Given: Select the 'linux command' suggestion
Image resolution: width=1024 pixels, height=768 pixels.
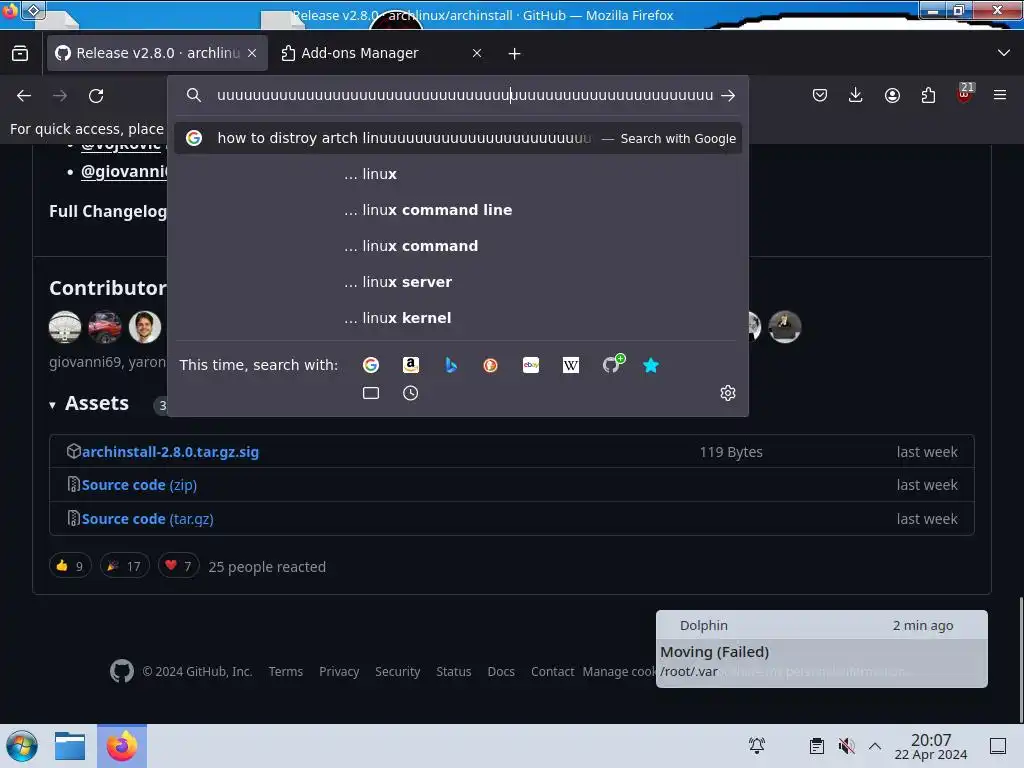Looking at the screenshot, I should pyautogui.click(x=457, y=246).
